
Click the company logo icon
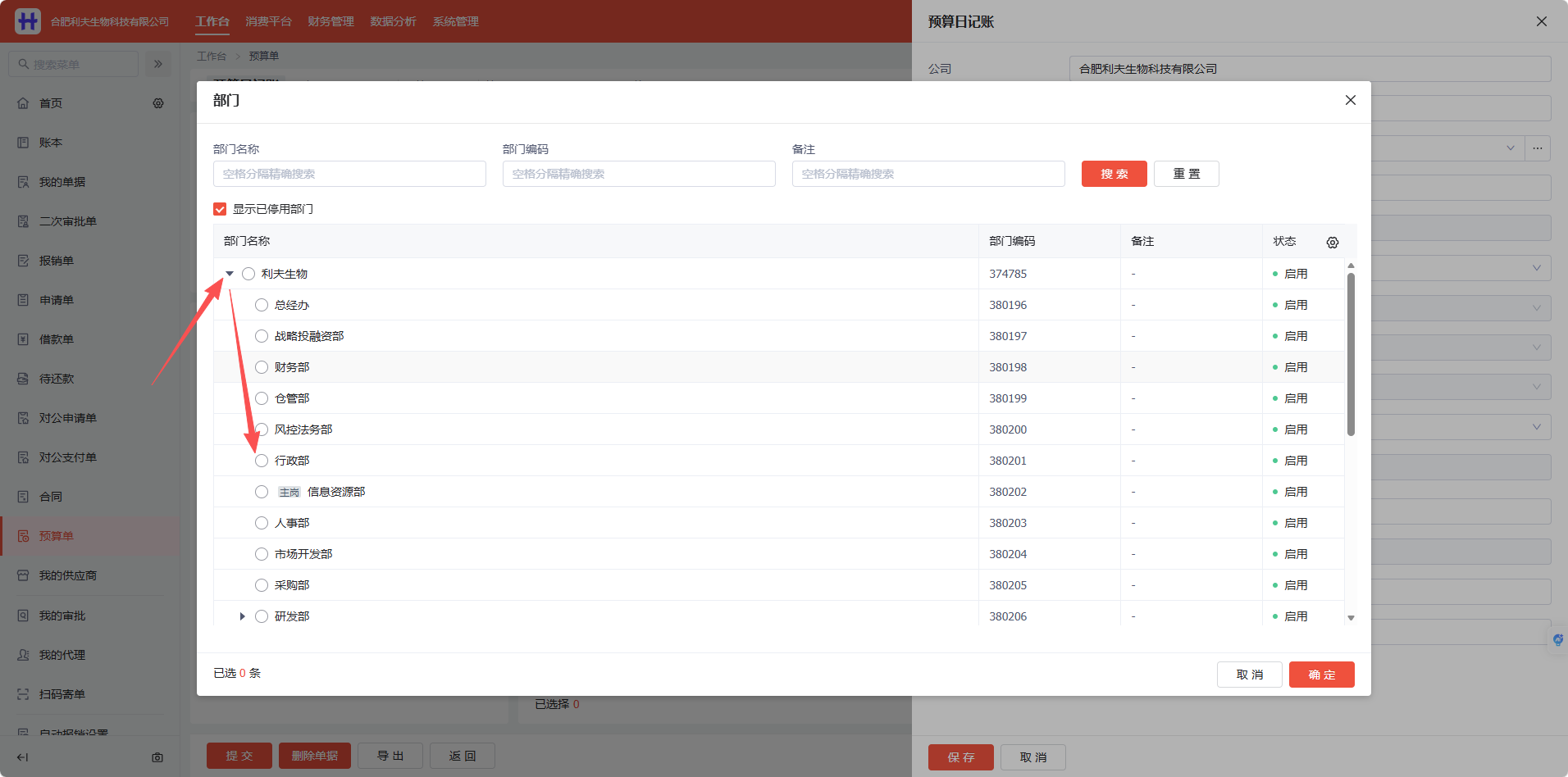click(x=28, y=21)
